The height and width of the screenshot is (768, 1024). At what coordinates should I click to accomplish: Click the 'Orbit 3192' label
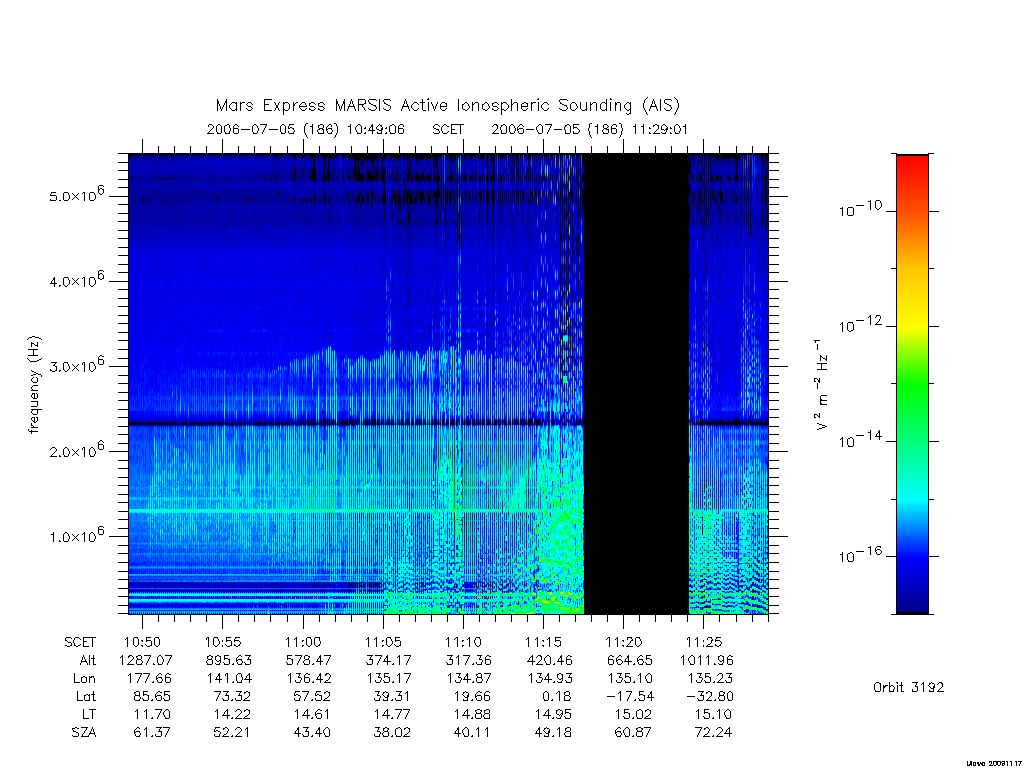click(x=908, y=687)
